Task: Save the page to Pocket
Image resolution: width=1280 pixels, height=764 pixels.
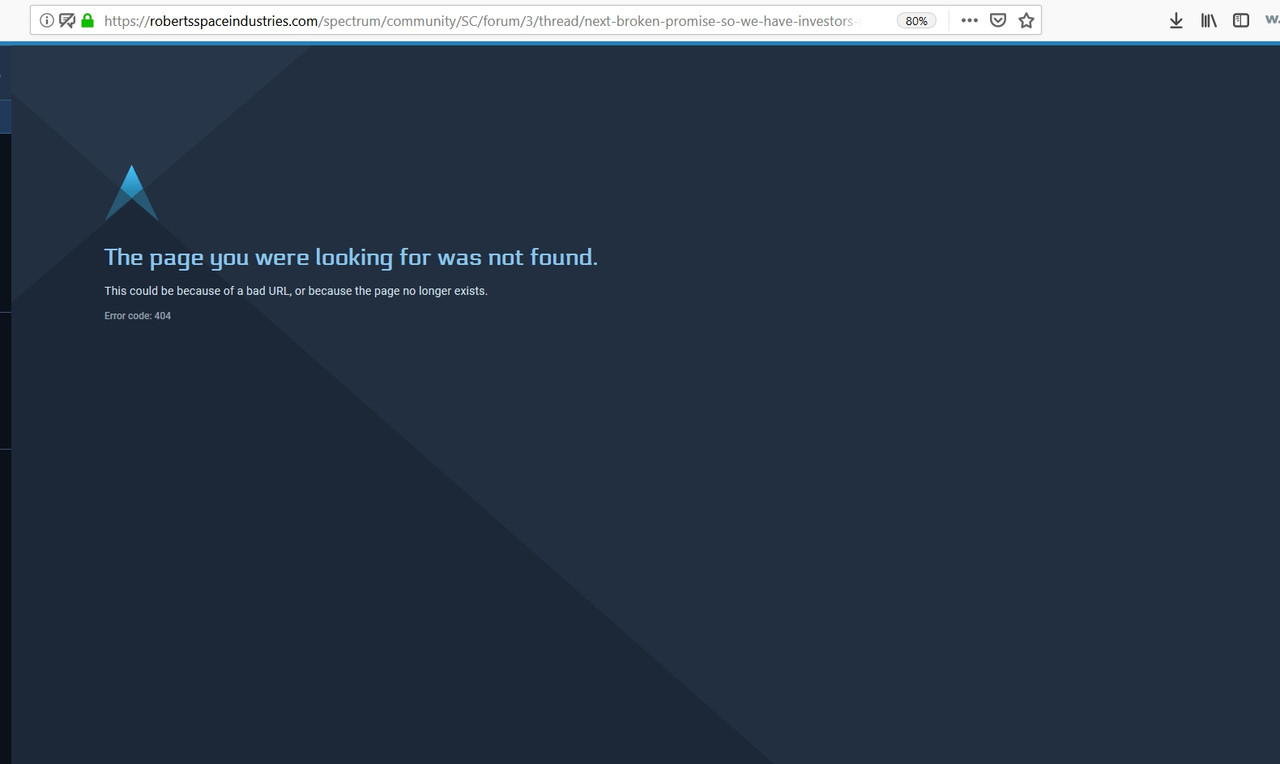Action: [998, 20]
